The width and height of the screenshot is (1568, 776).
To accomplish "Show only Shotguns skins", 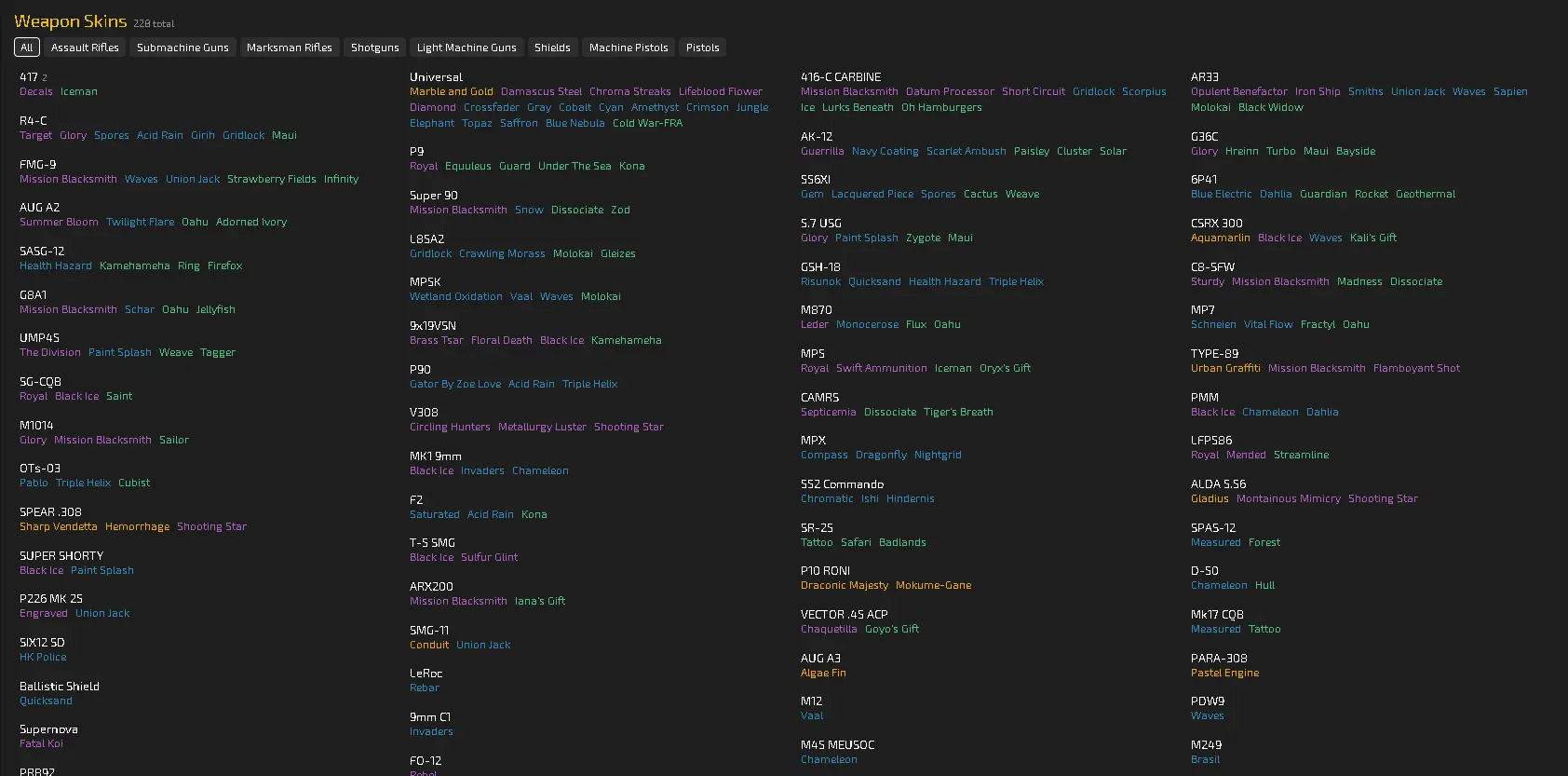I will (x=374, y=48).
